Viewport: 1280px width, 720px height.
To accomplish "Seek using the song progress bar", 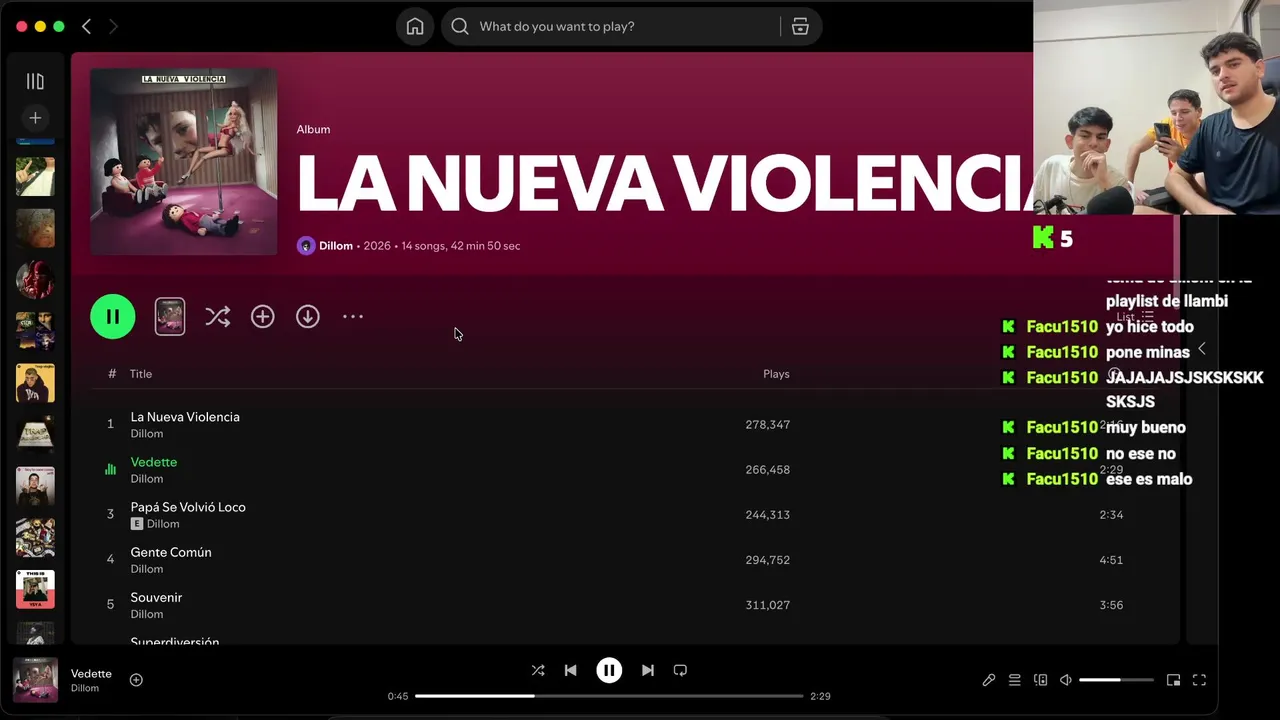I will click(x=609, y=696).
